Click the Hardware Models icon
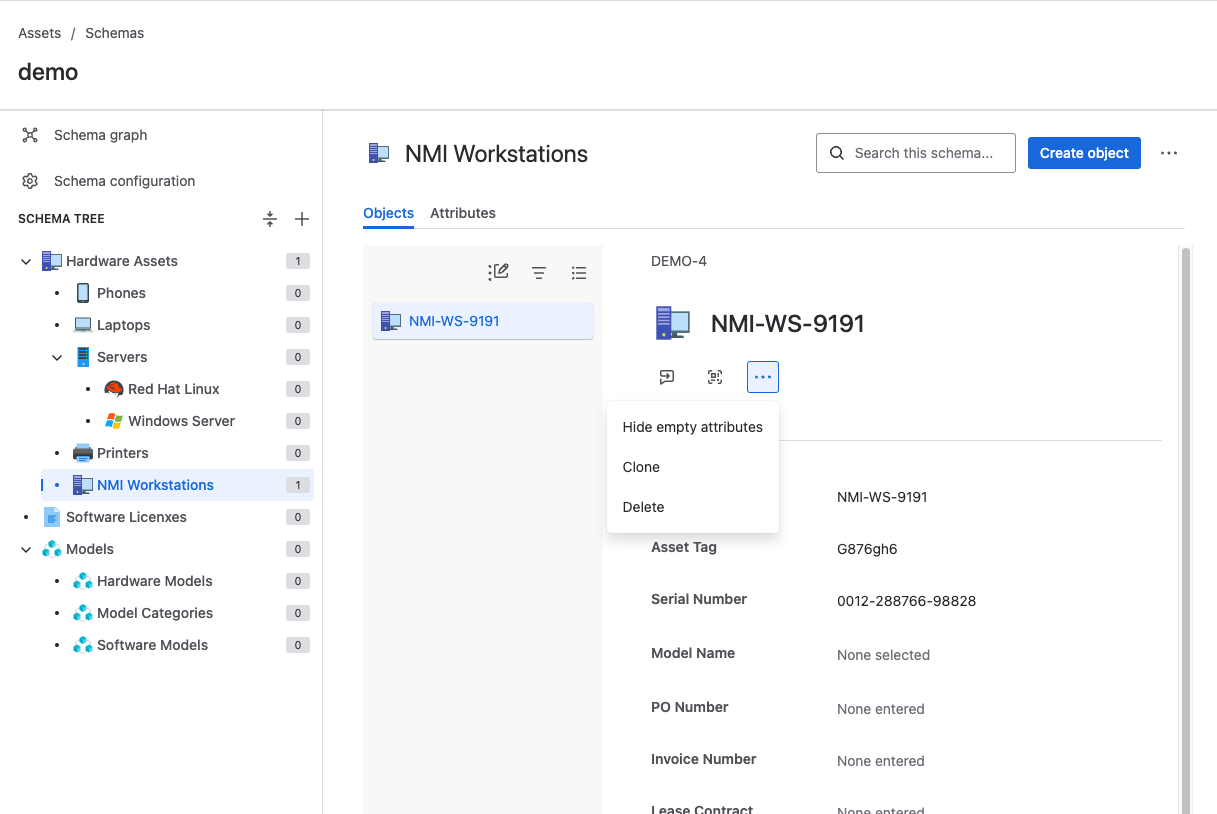The image size is (1217, 814). 83,581
